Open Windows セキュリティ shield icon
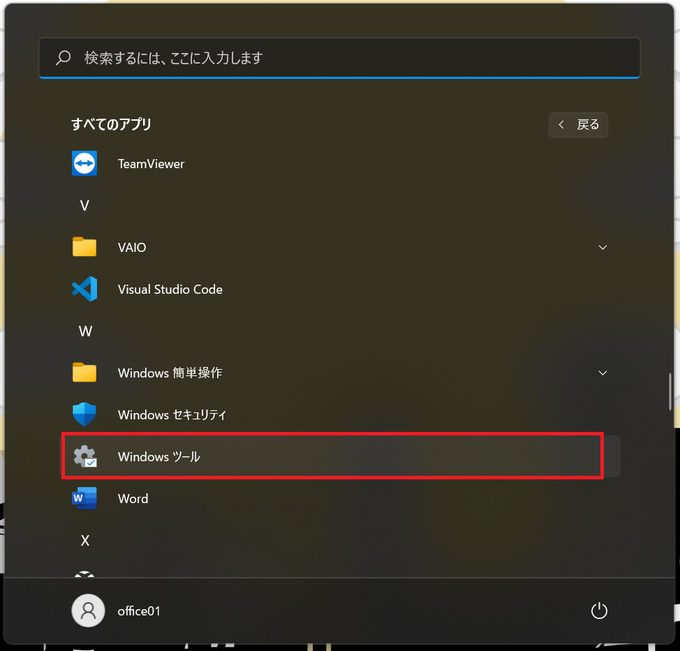Viewport: 680px width, 651px height. 84,414
